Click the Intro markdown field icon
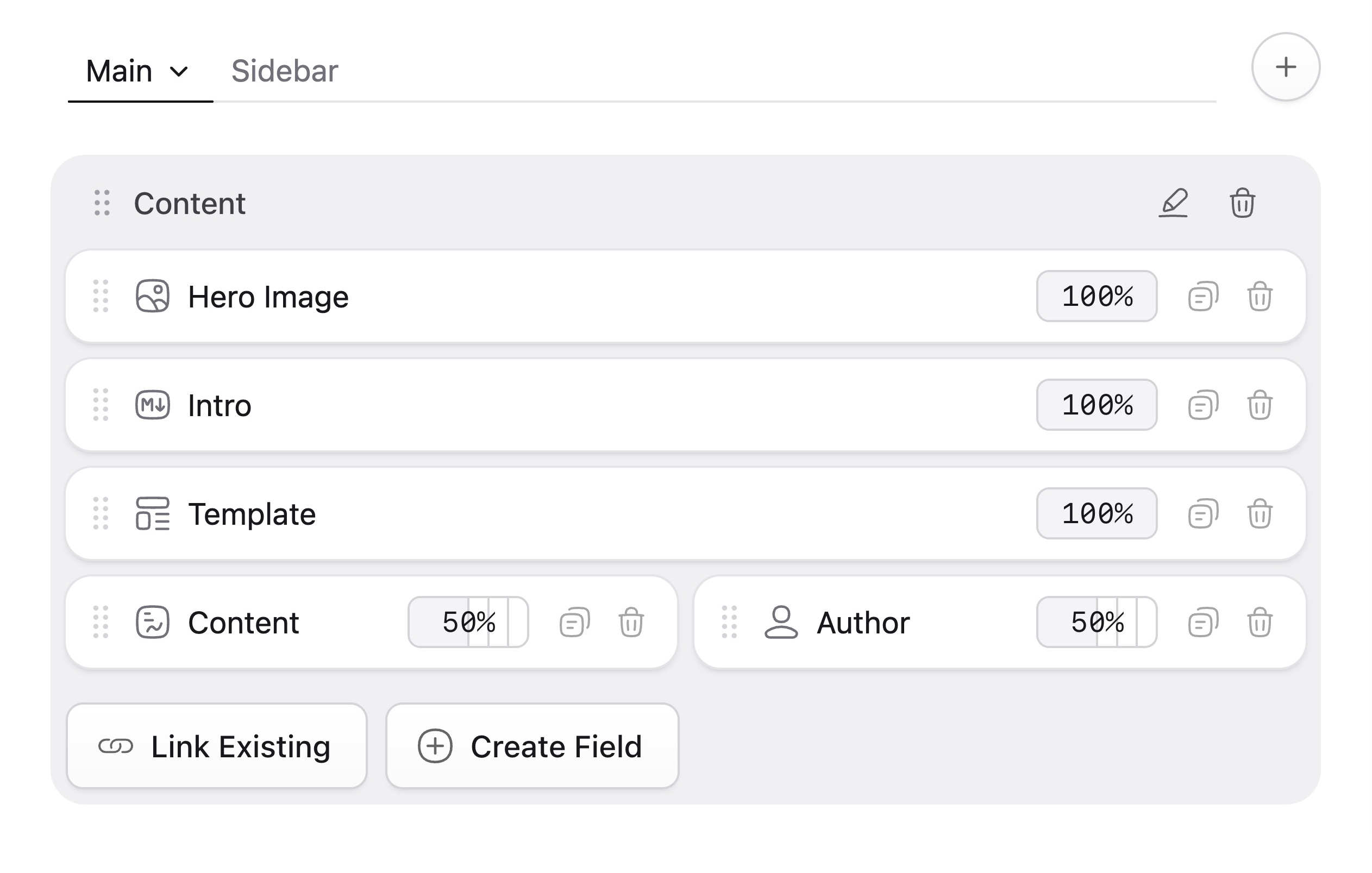 coord(152,405)
